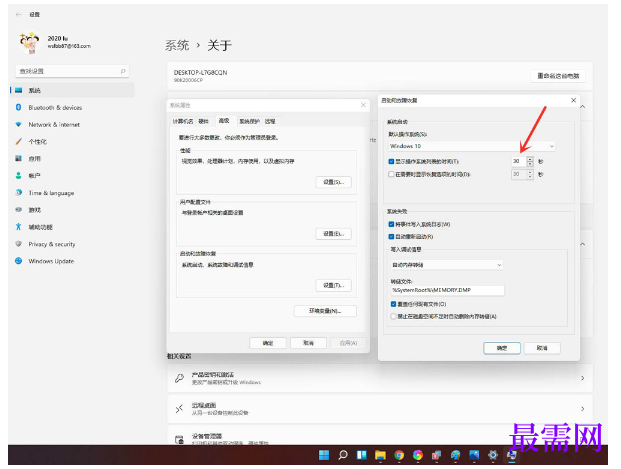Click the user account avatar picture
Image resolution: width=621 pixels, height=469 pixels.
(30, 42)
